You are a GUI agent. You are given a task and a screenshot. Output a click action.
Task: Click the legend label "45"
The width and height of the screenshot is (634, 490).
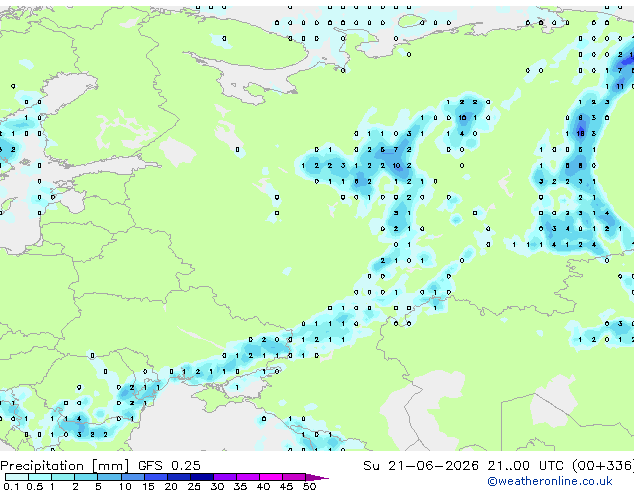tap(286, 486)
